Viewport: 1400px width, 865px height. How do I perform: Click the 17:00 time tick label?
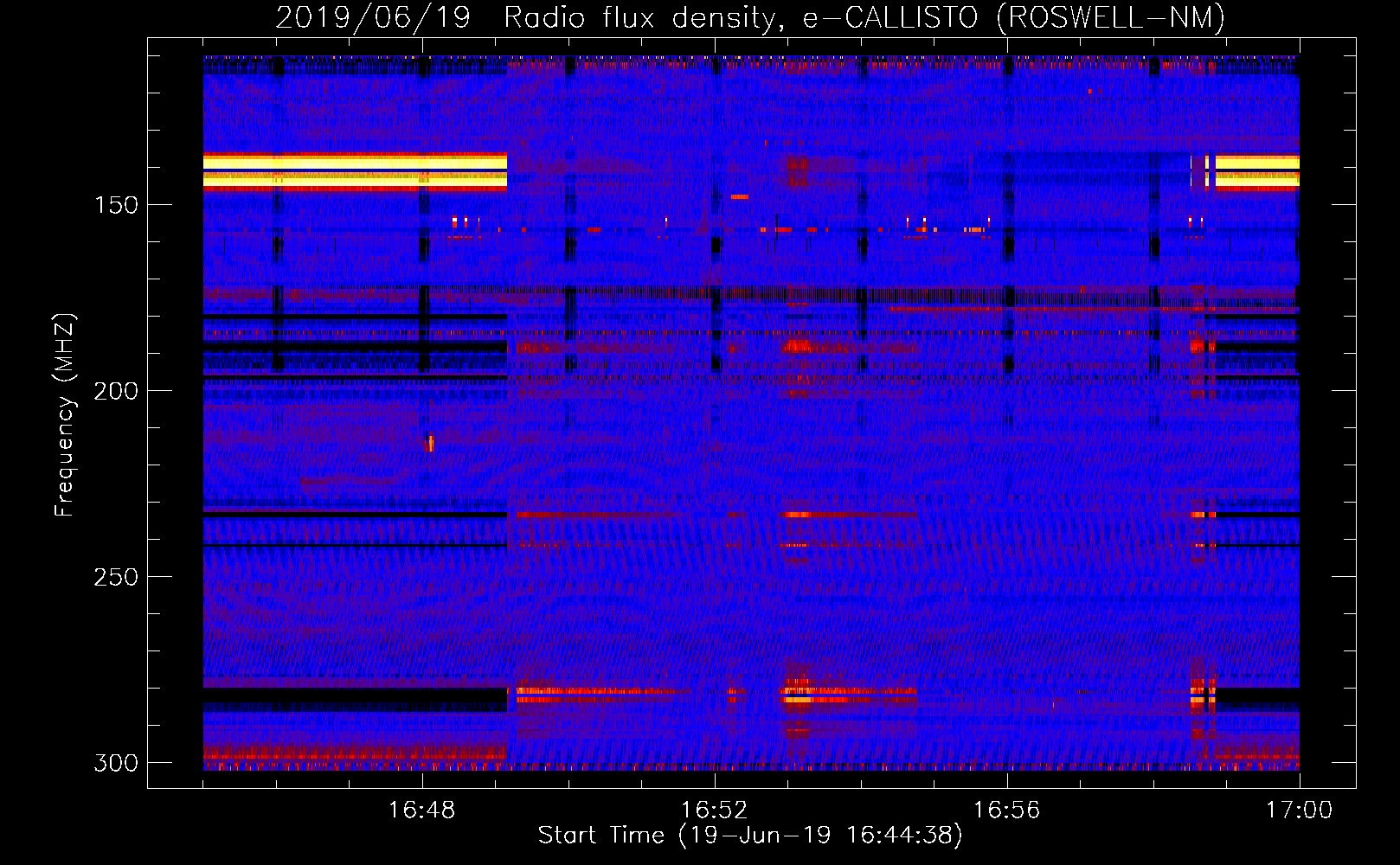click(x=1299, y=811)
